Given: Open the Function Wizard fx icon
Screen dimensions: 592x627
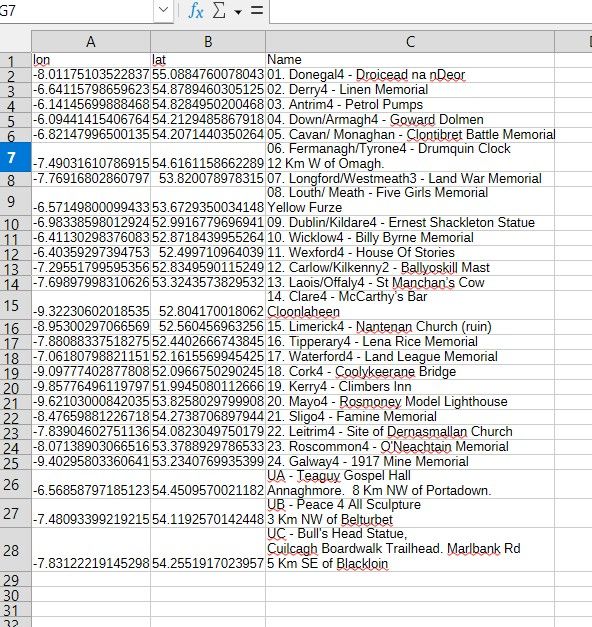Looking at the screenshot, I should [x=196, y=11].
